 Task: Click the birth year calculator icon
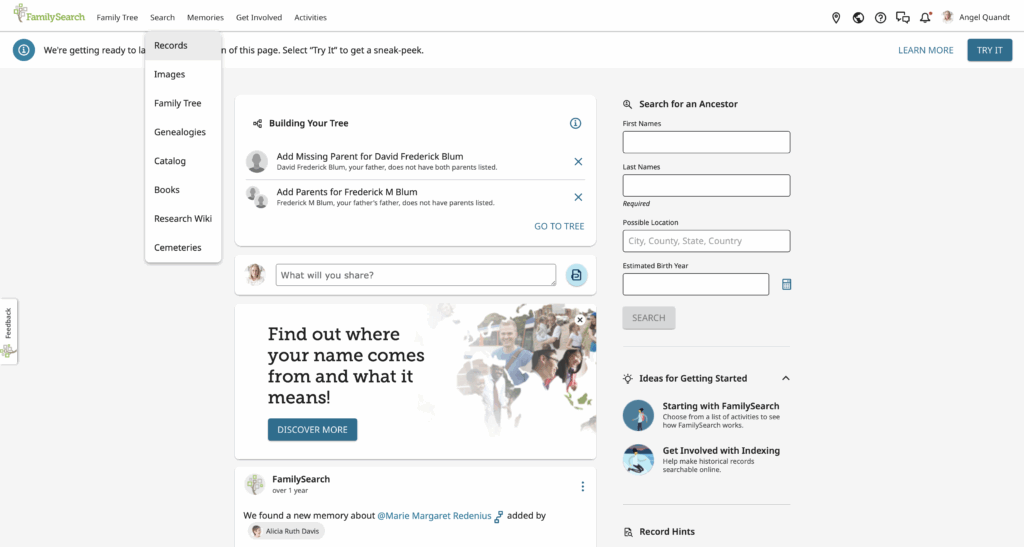pyautogui.click(x=786, y=285)
